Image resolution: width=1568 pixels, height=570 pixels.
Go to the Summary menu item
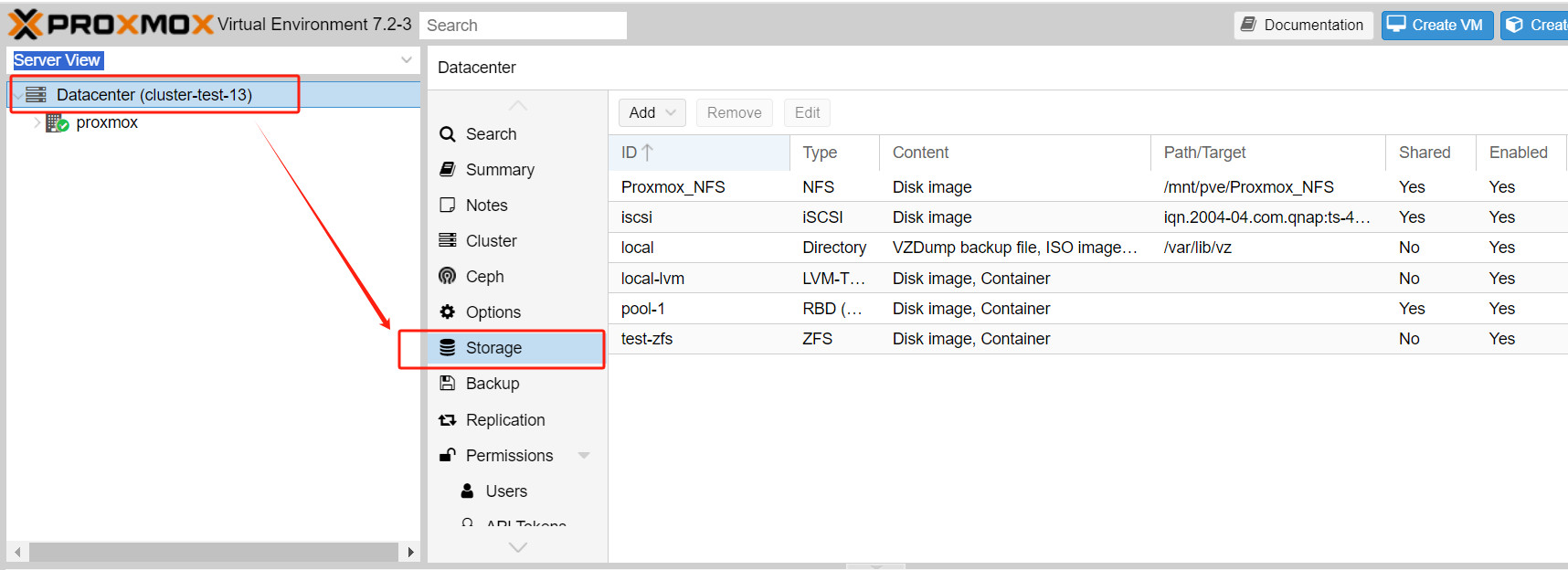(x=499, y=170)
